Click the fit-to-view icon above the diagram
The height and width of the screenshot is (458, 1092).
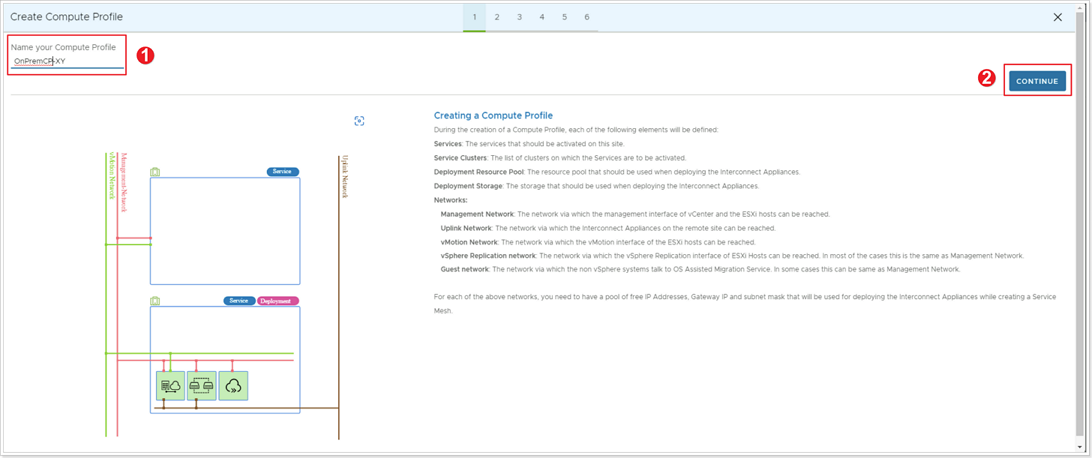[x=359, y=121]
